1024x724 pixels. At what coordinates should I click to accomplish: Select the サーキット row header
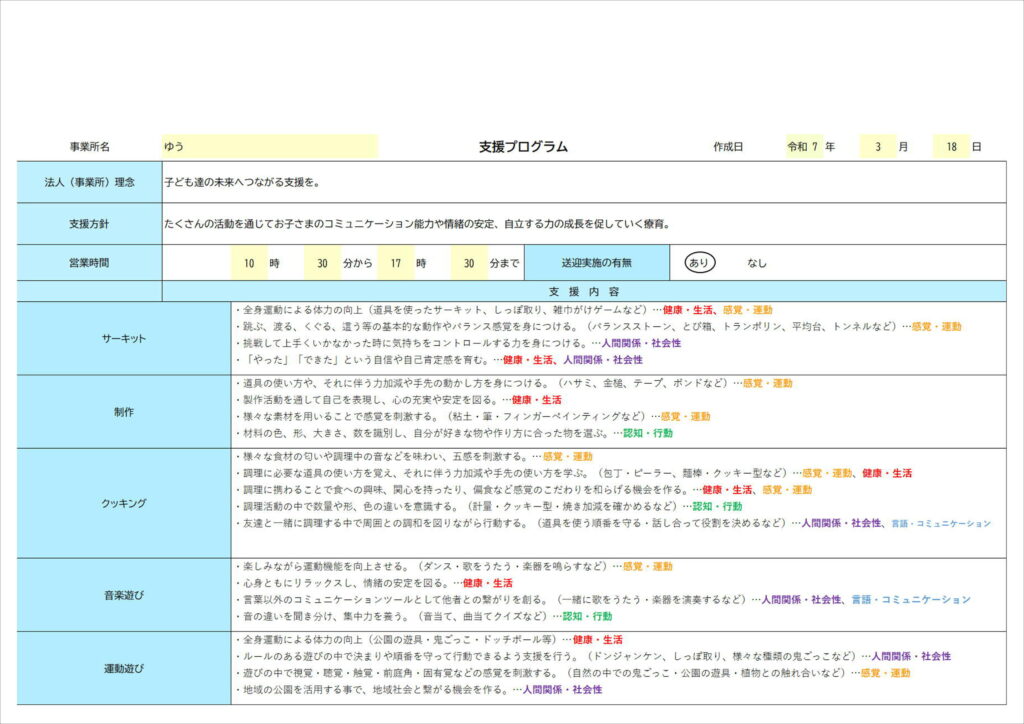[x=124, y=338]
